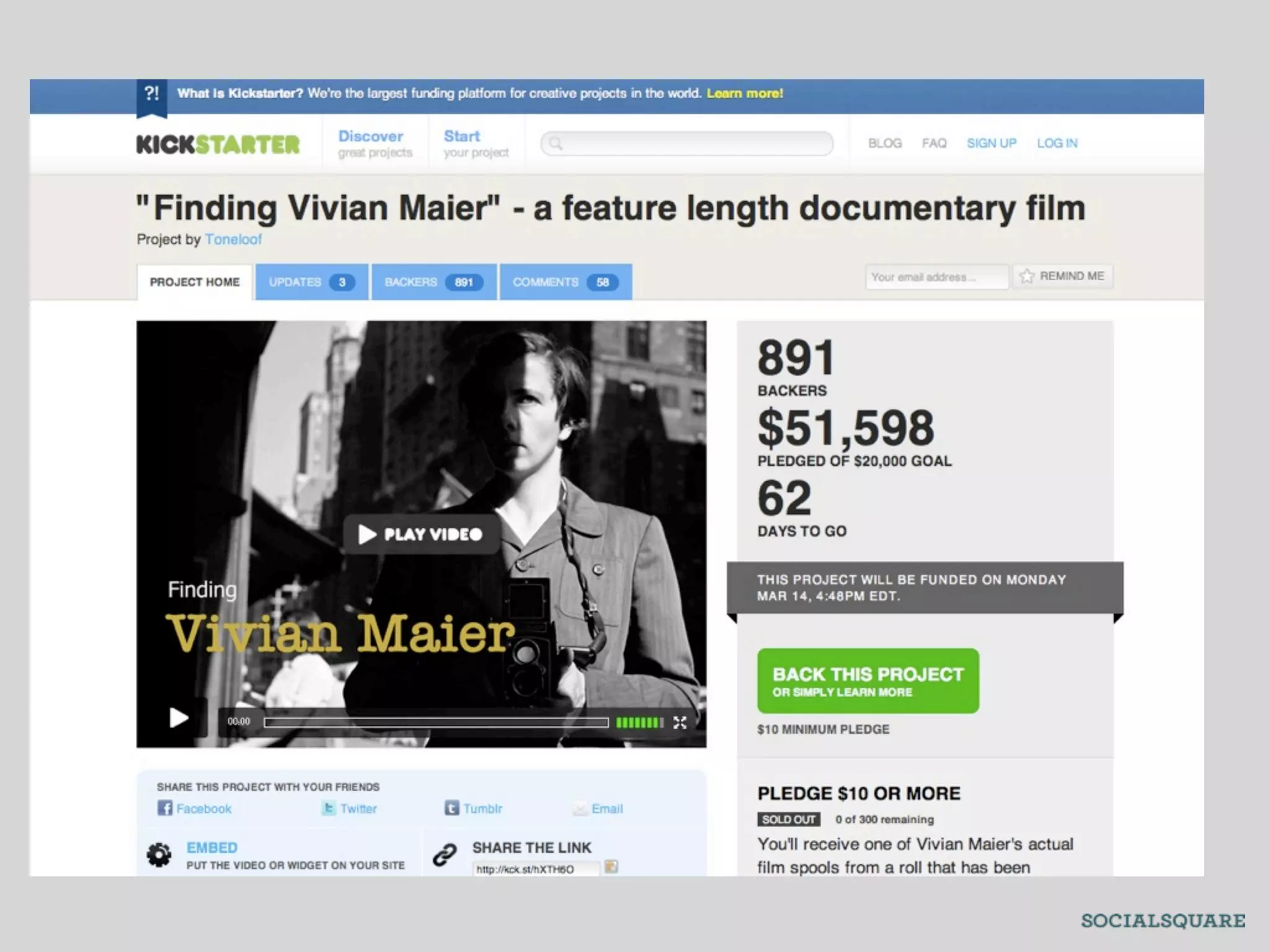Share project on Tumblr
Viewport: 1270px width, 952px height.
tap(474, 808)
